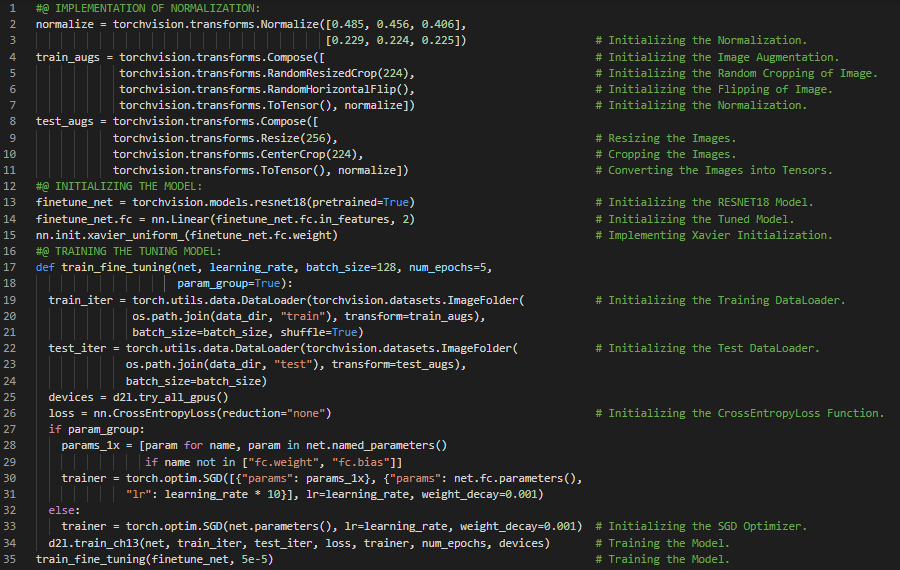
Task: Click the "else:" keyword
Action: click(65, 510)
